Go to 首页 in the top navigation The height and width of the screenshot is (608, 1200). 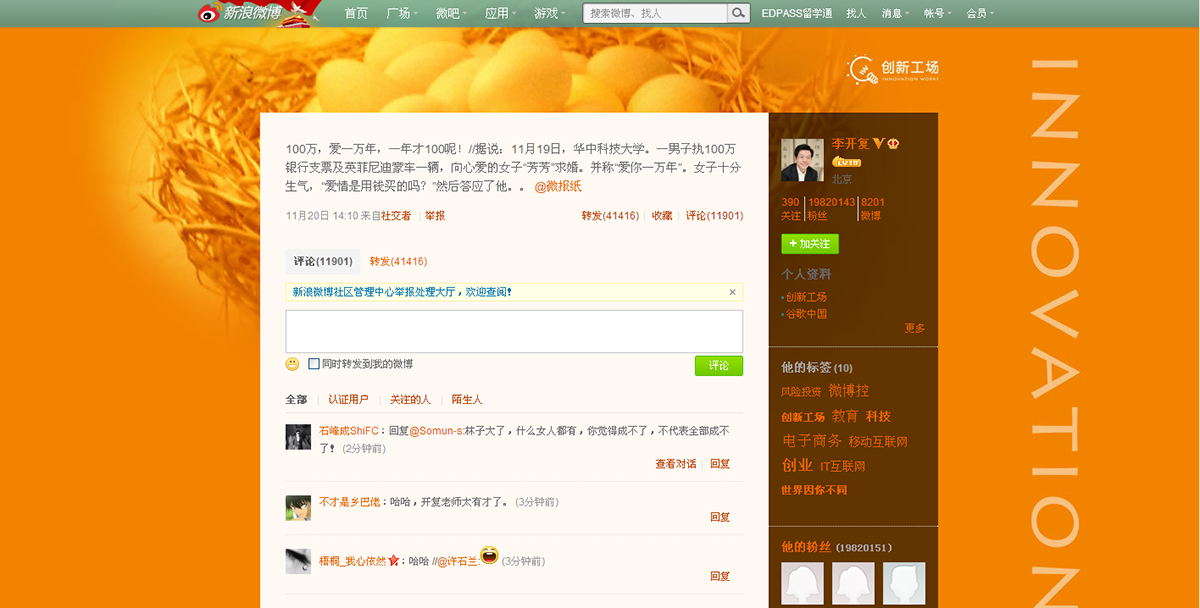coord(356,13)
